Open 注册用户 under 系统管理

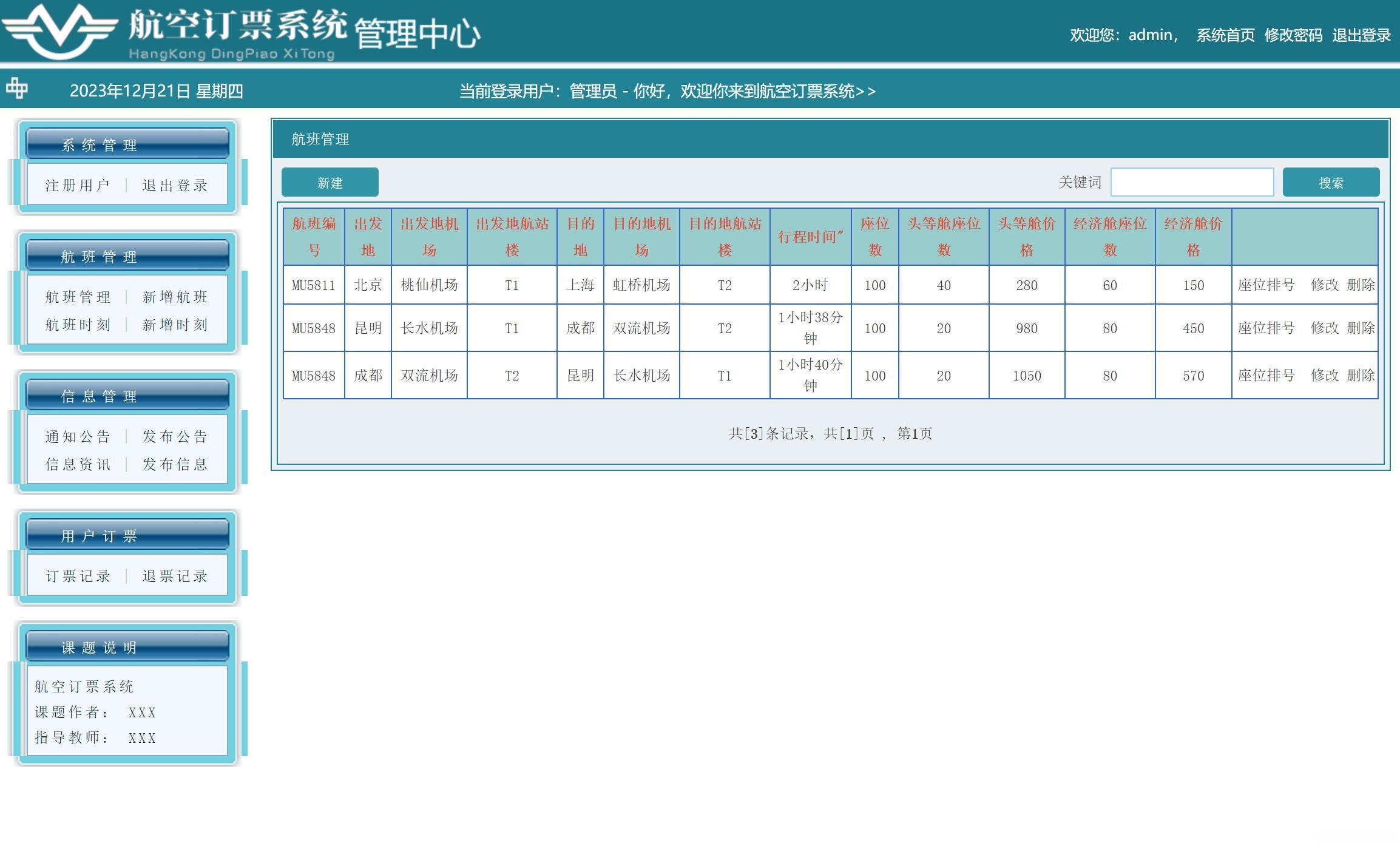(x=78, y=185)
